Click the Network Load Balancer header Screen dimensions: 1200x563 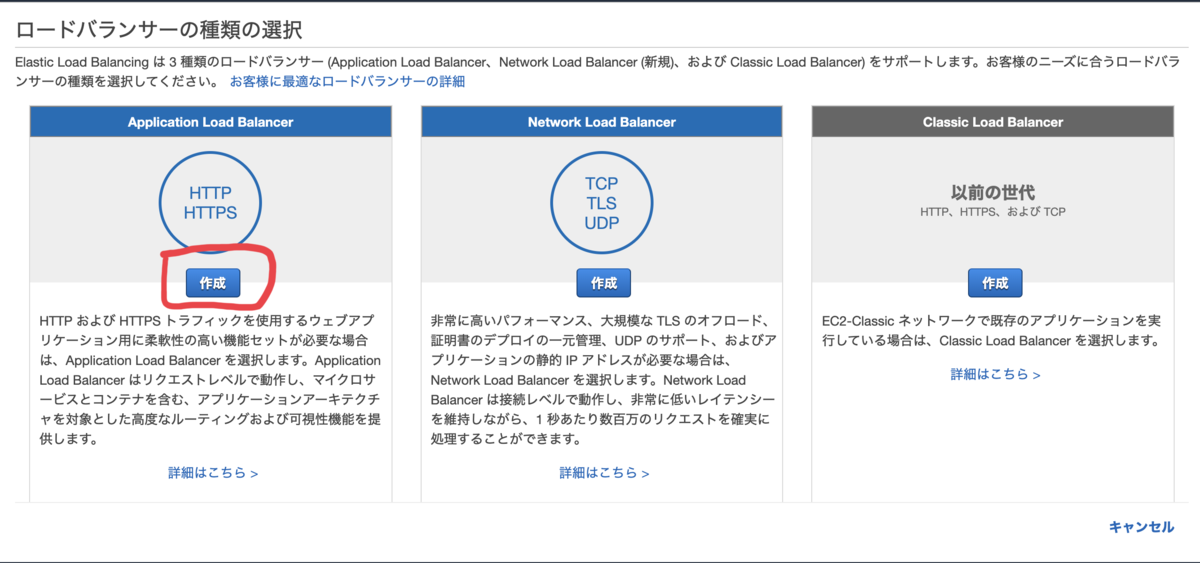[602, 122]
